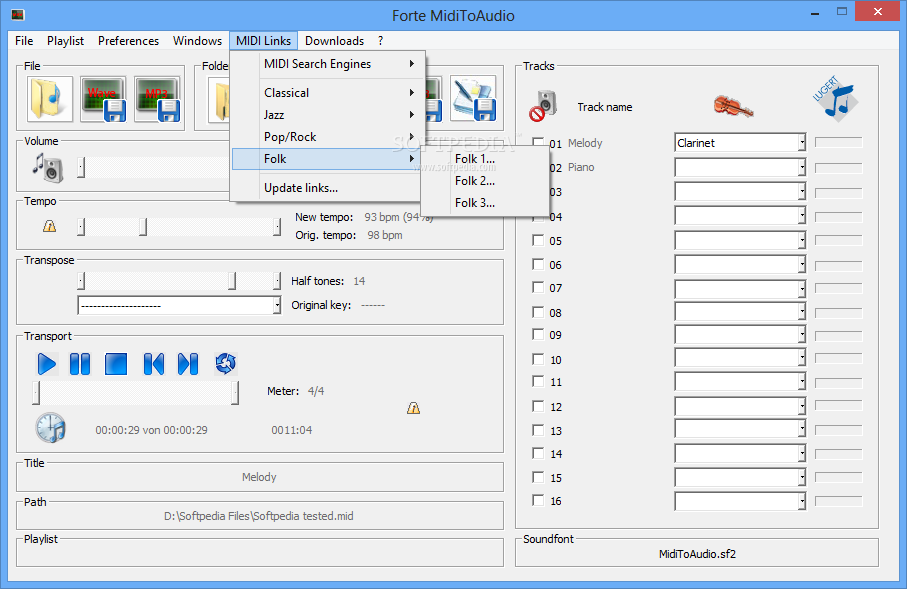Viewport: 907px width, 589px height.
Task: Open instrument dropdown for track 02 Piano
Action: point(802,167)
